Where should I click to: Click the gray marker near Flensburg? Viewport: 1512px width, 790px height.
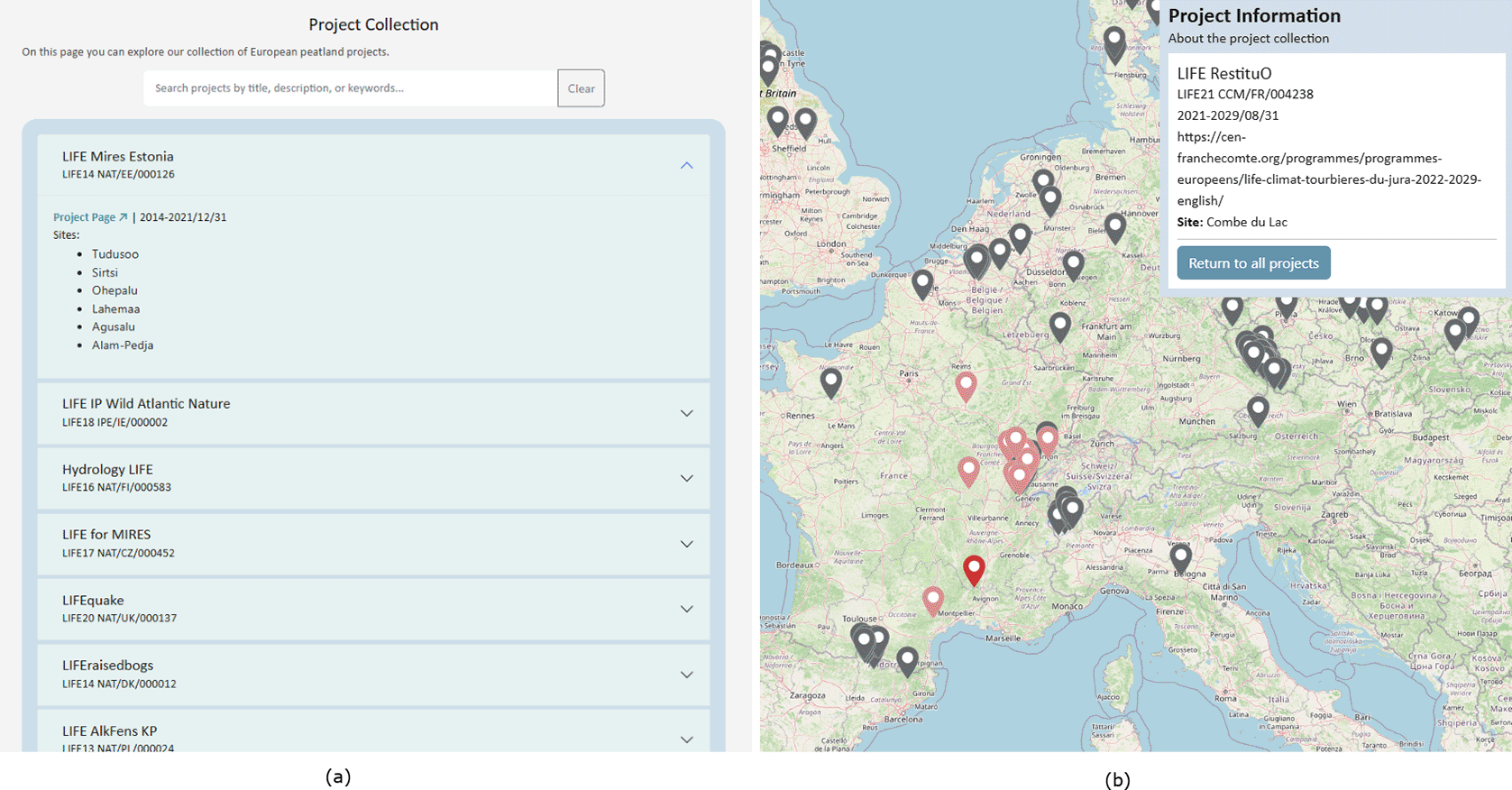click(x=1114, y=41)
